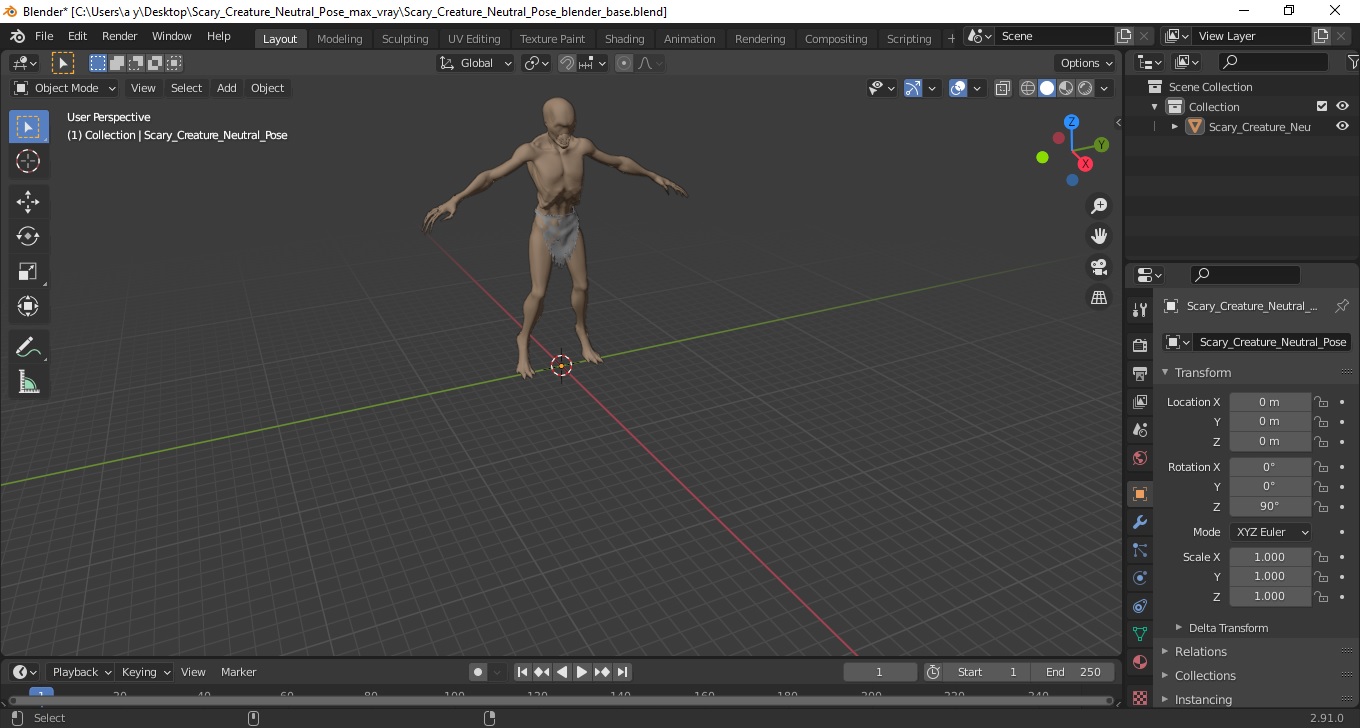Switch to wireframe viewport shading
The width and height of the screenshot is (1360, 728).
click(1028, 88)
